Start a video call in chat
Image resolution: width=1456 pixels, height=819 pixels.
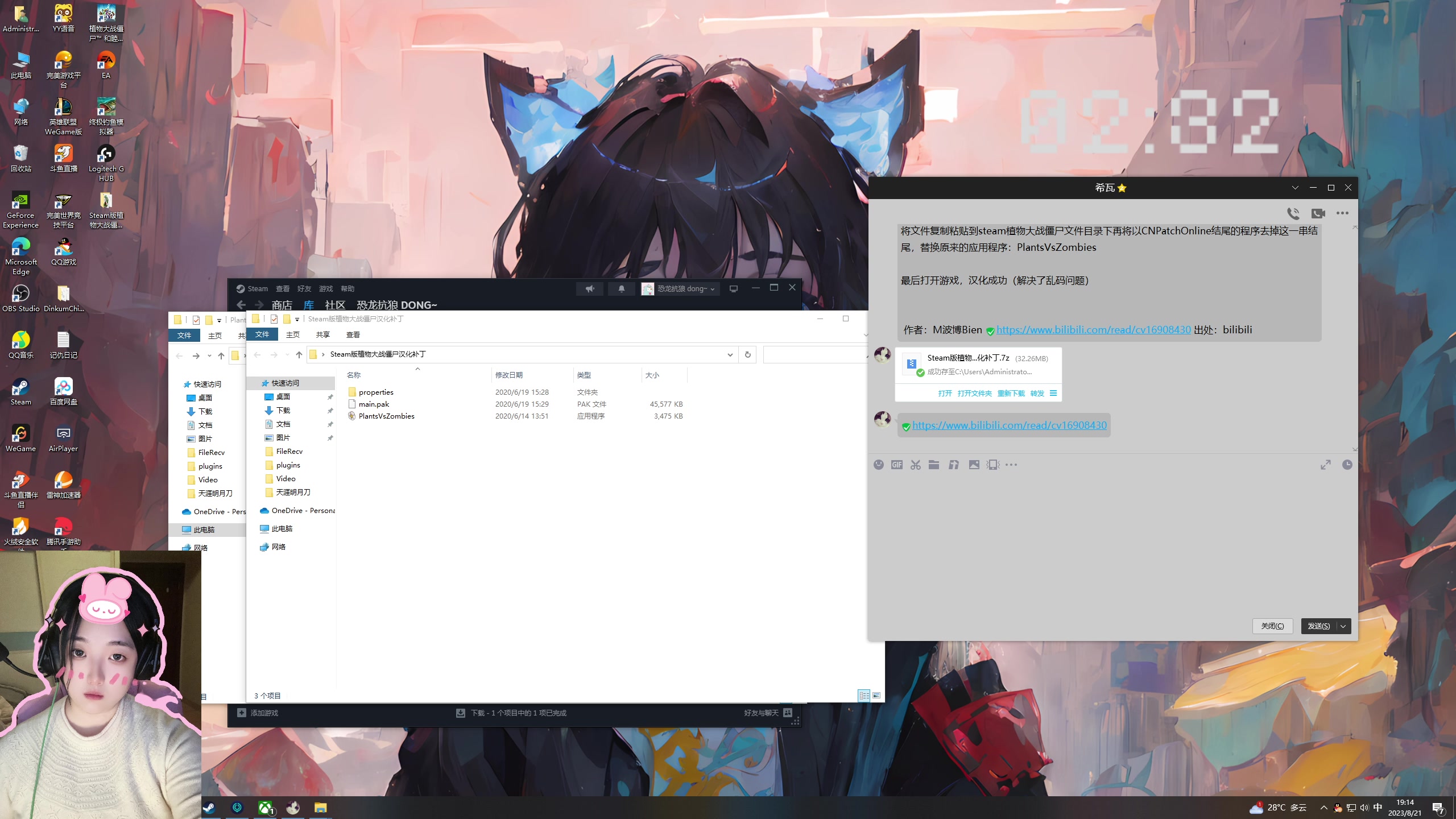1318,213
